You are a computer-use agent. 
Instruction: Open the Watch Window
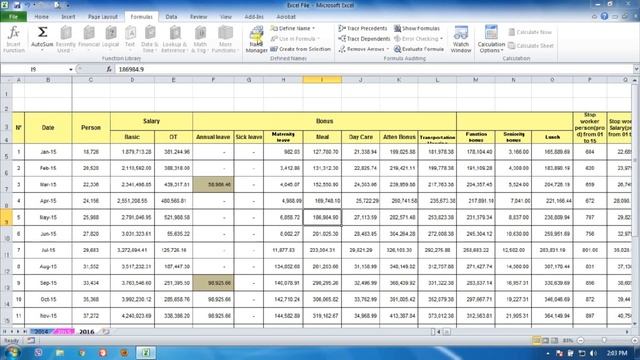(461, 39)
